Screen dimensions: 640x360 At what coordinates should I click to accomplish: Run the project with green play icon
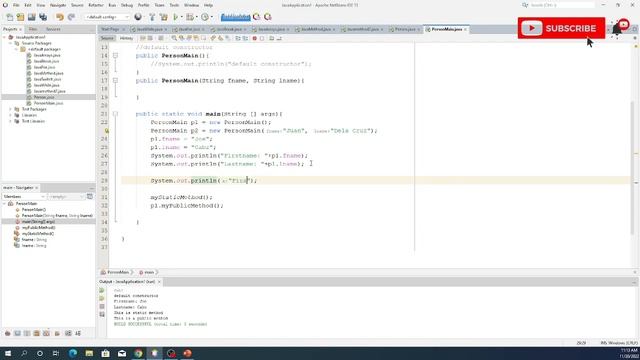click(176, 17)
